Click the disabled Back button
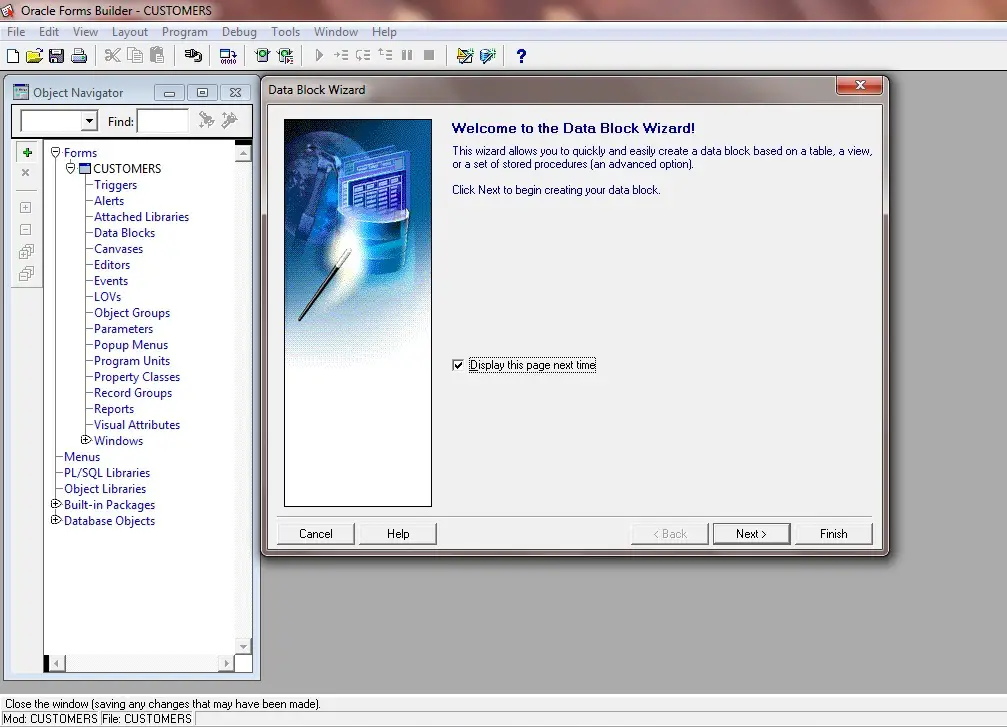The width and height of the screenshot is (1007, 727). coord(670,534)
